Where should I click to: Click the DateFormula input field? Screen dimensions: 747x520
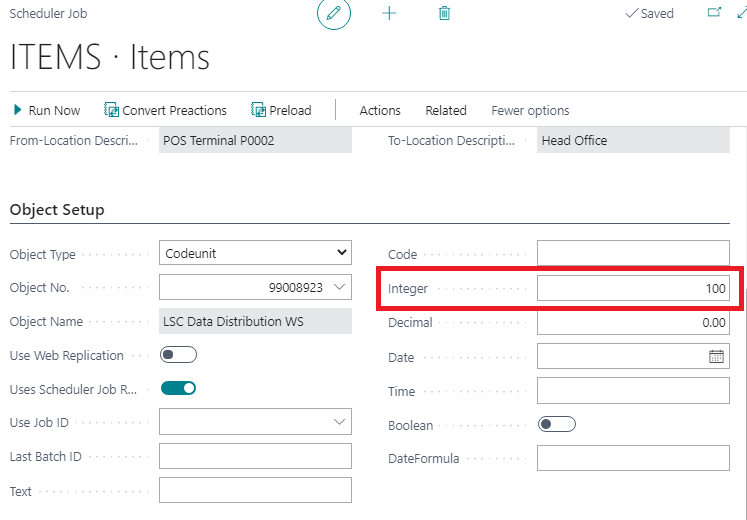click(x=633, y=458)
